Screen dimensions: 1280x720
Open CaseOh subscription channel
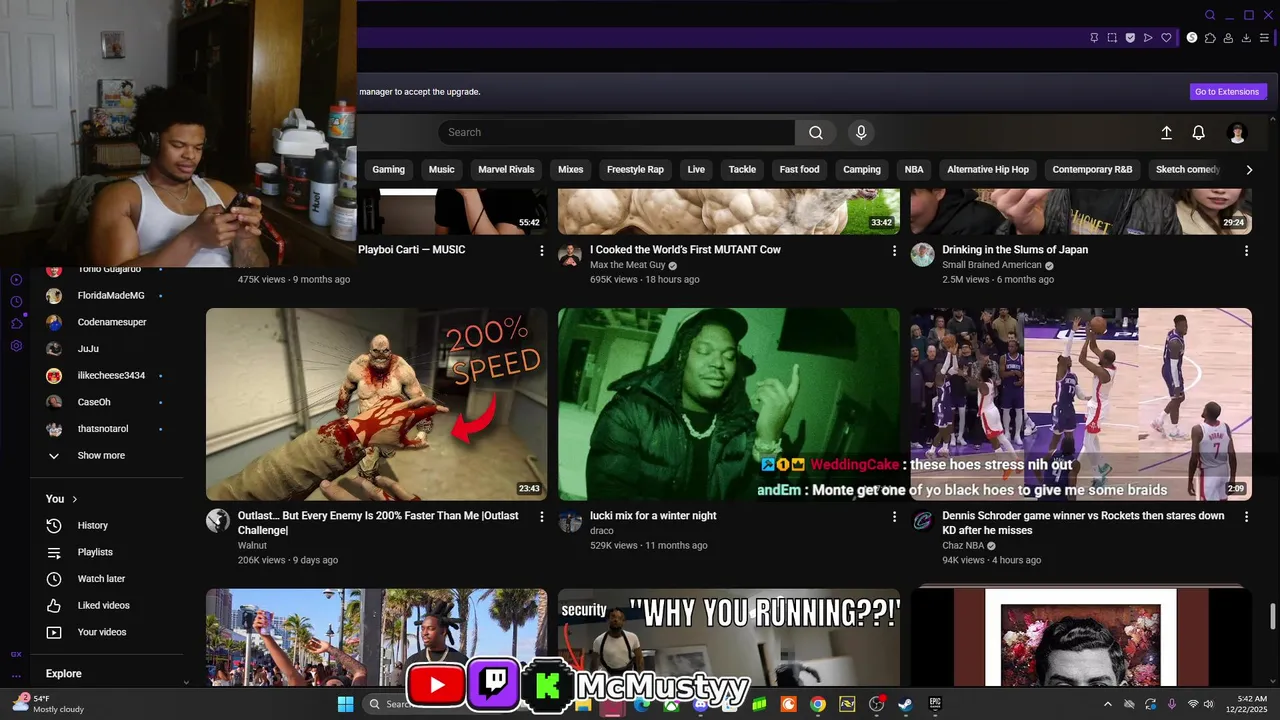[95, 402]
